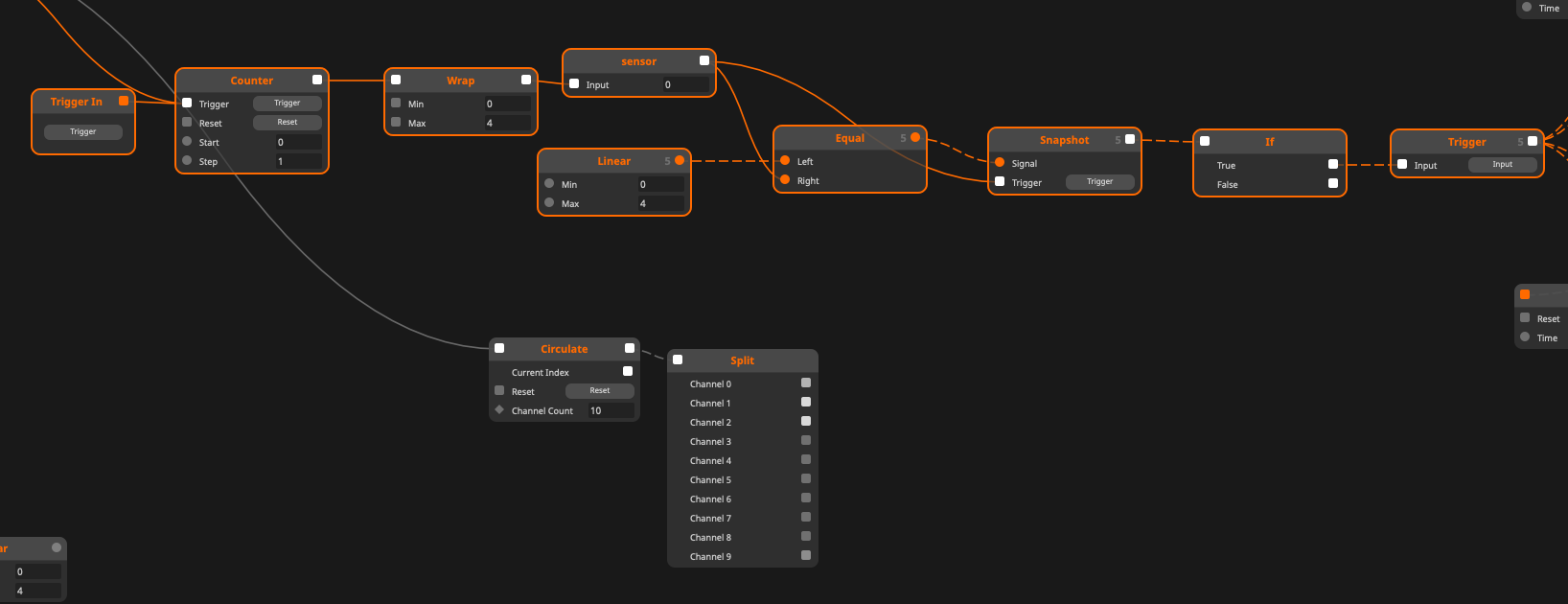The width and height of the screenshot is (1568, 604).
Task: Click the Channel Count diamond port
Action: click(x=499, y=410)
